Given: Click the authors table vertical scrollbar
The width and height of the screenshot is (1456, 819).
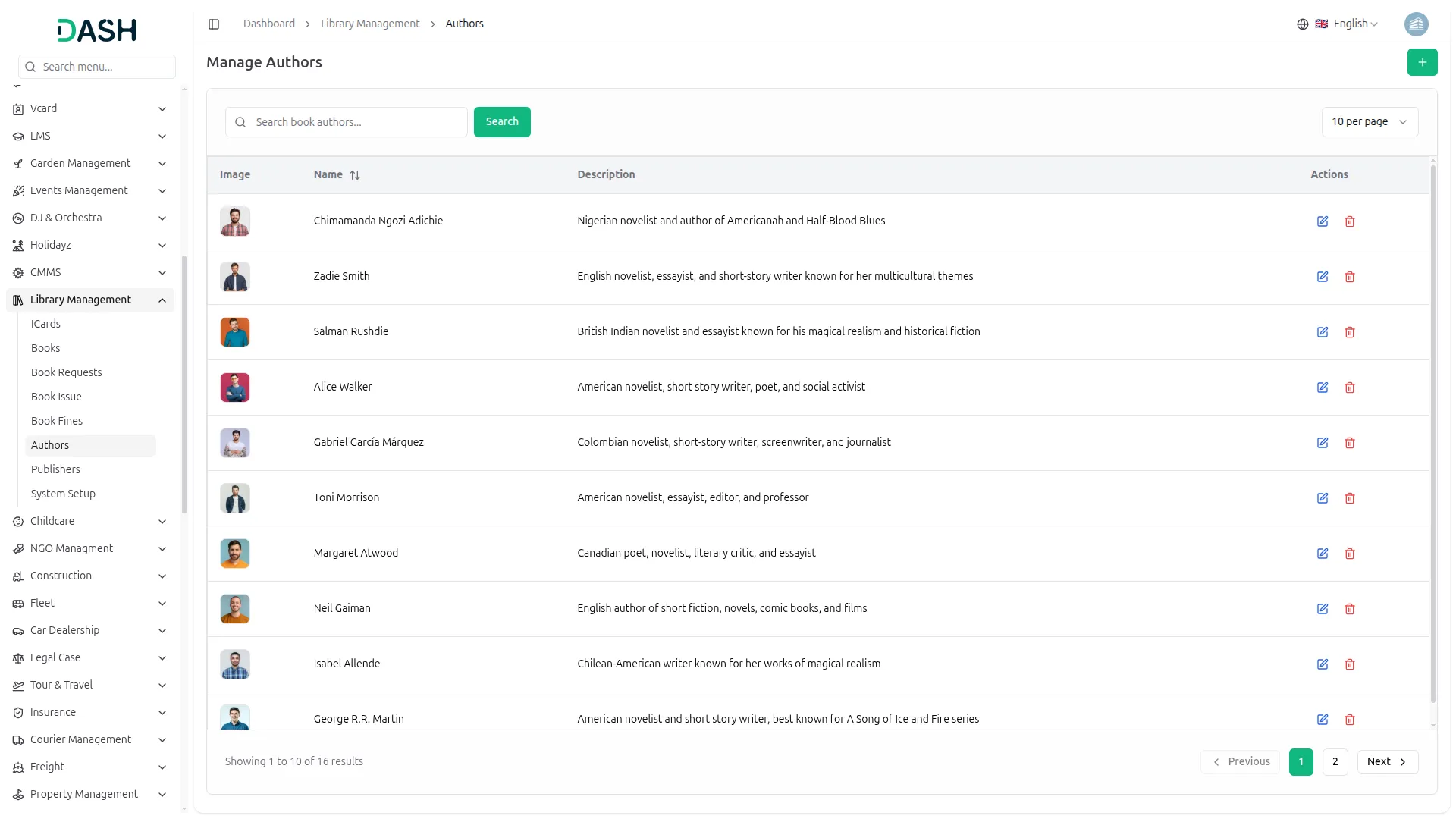Looking at the screenshot, I should pyautogui.click(x=1432, y=434).
